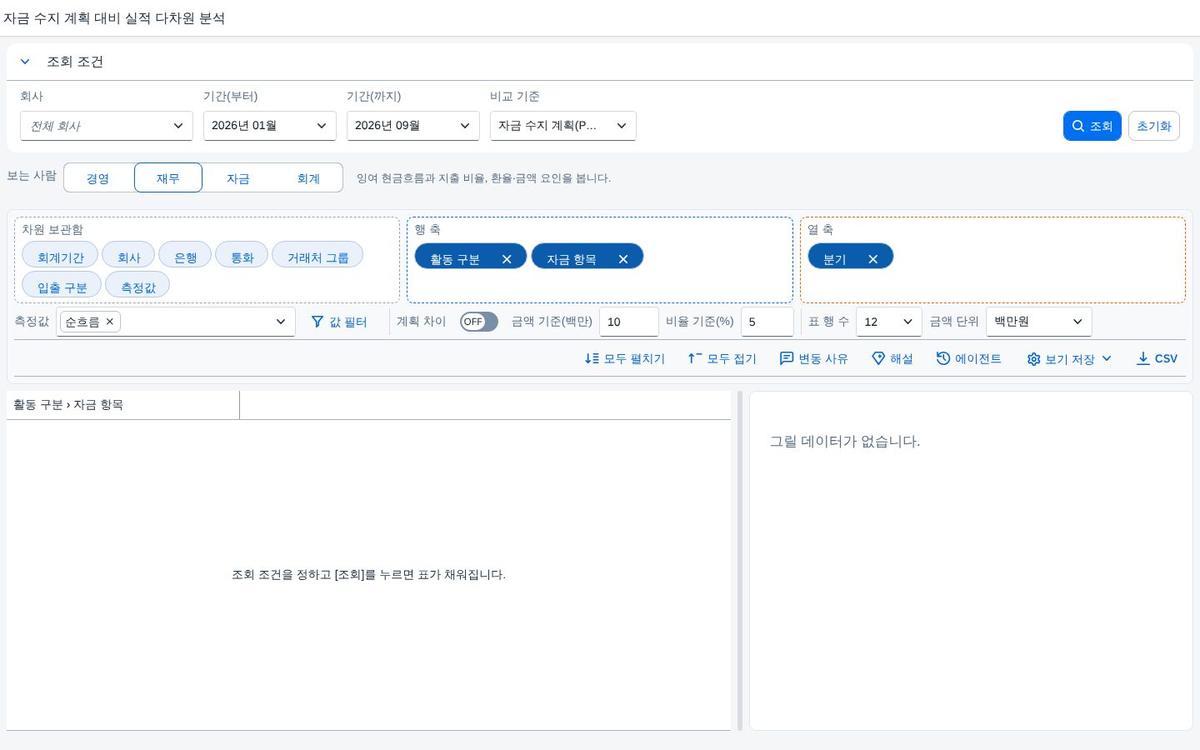Remove 활동 구분 from row axis
This screenshot has width=1200, height=750.
(507, 259)
